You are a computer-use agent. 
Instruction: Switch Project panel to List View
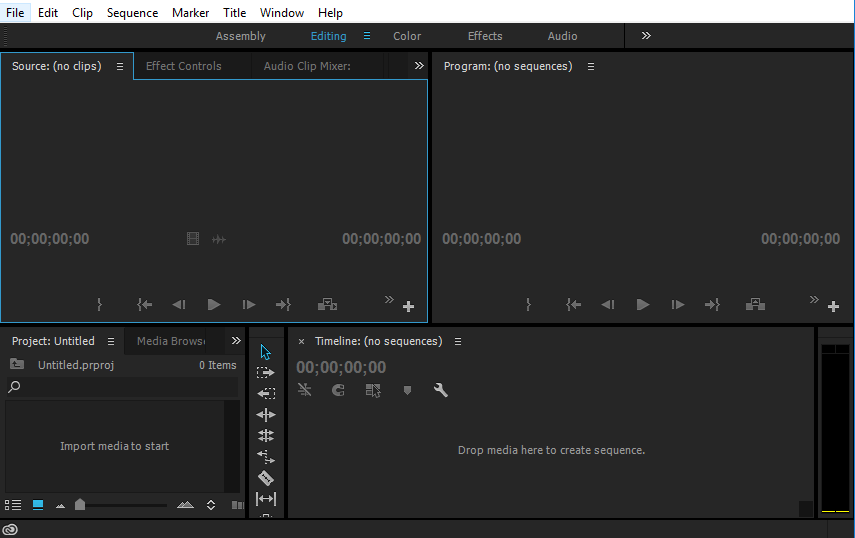pyautogui.click(x=13, y=505)
